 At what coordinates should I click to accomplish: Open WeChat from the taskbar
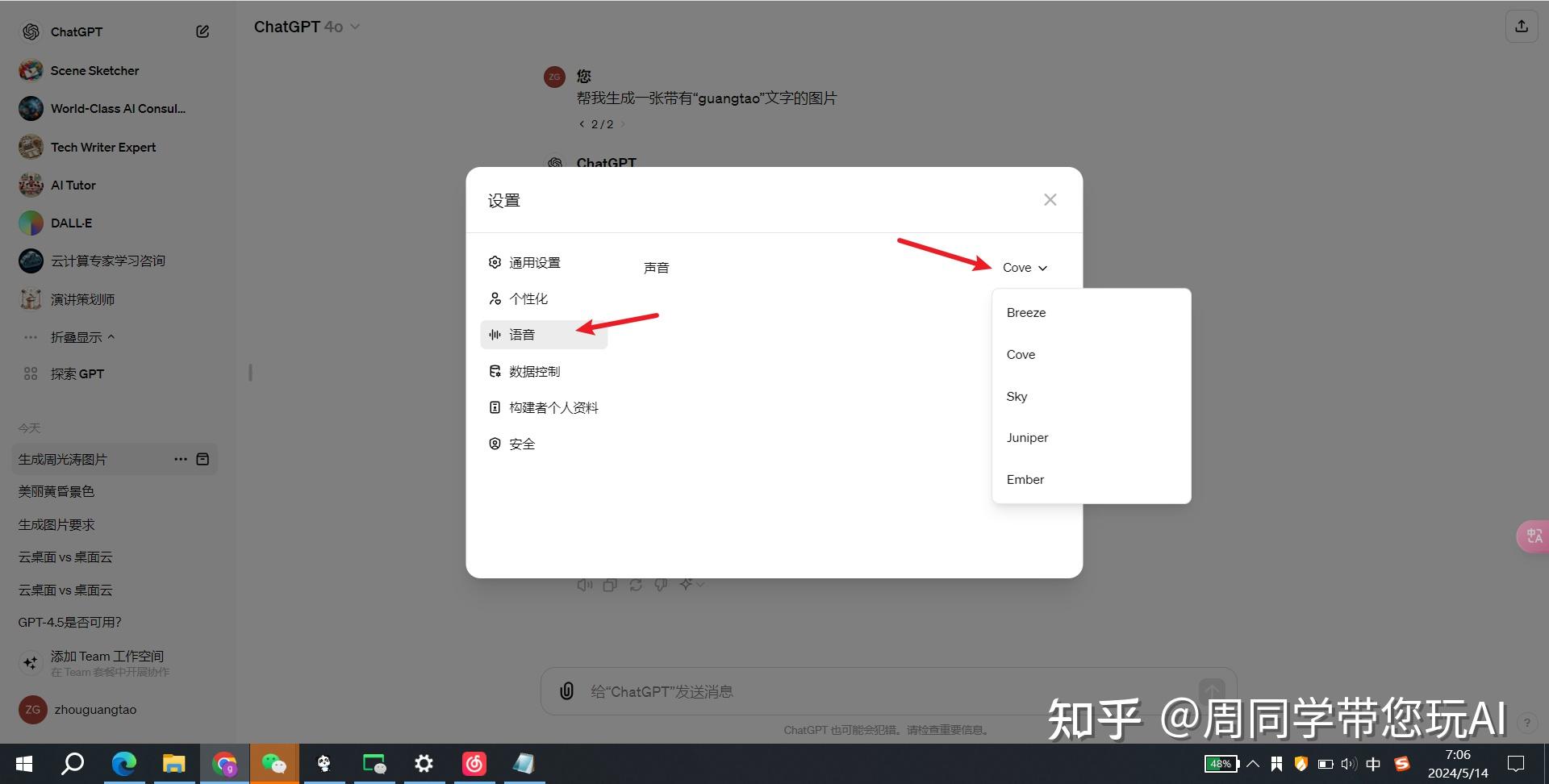274,763
